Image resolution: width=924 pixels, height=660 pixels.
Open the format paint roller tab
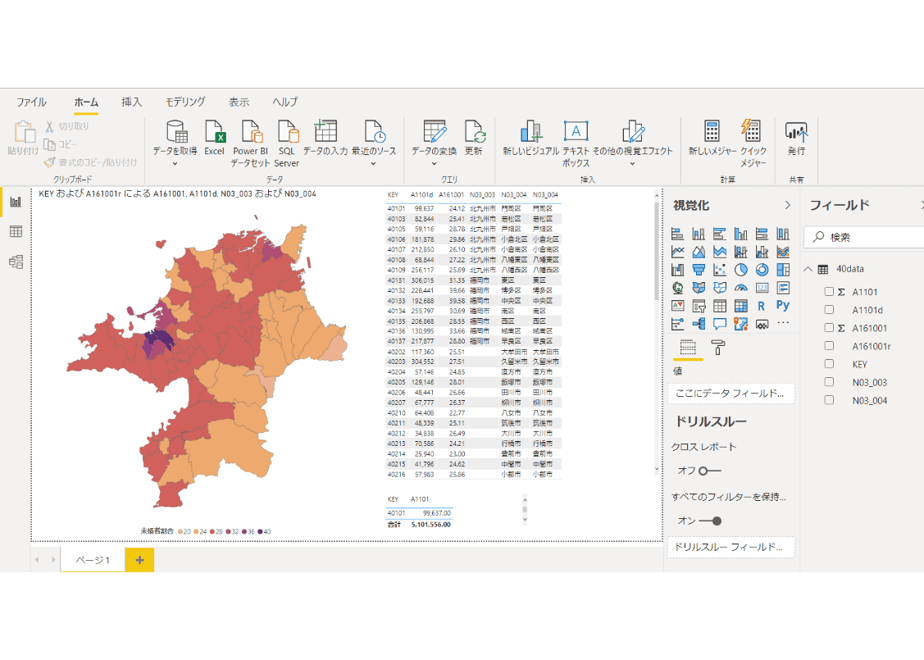pyautogui.click(x=718, y=348)
